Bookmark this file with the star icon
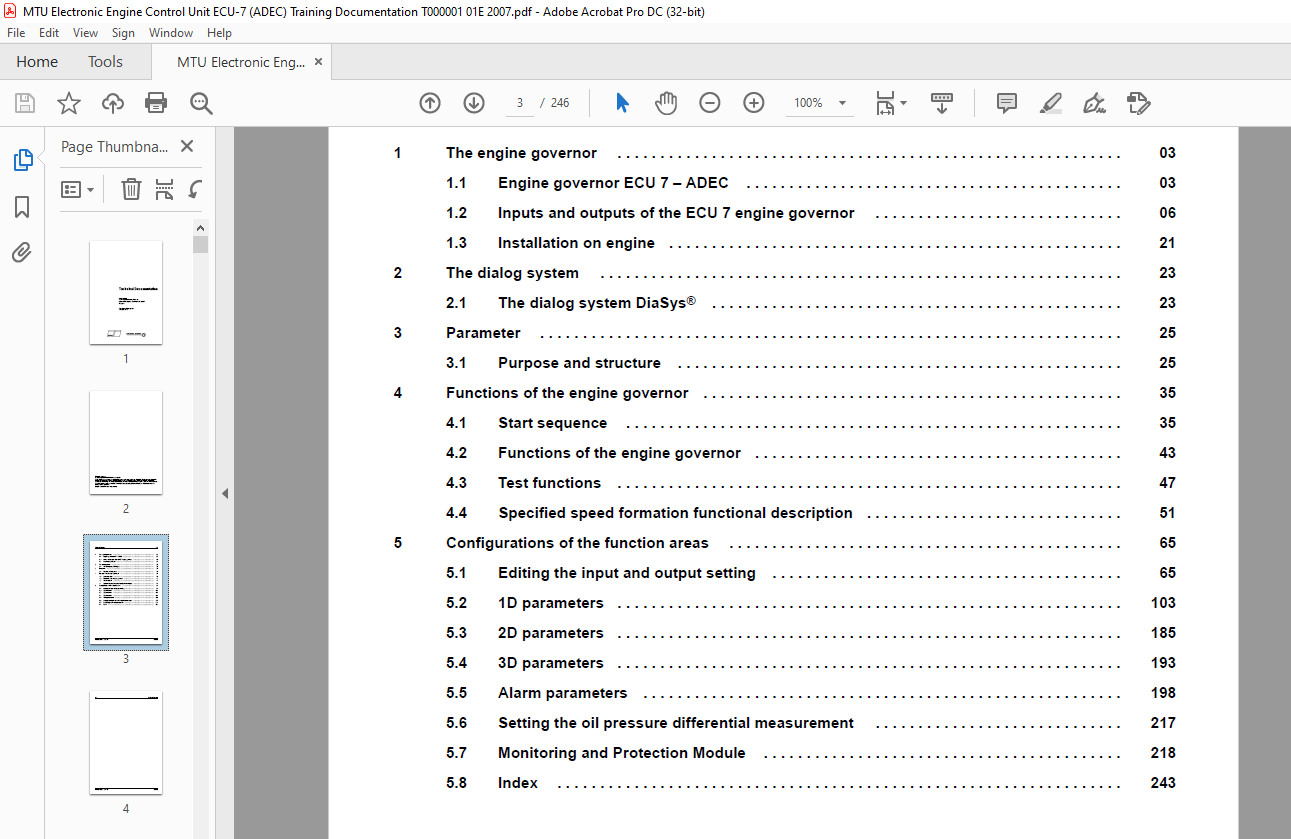Viewport: 1291px width, 839px height. click(69, 103)
